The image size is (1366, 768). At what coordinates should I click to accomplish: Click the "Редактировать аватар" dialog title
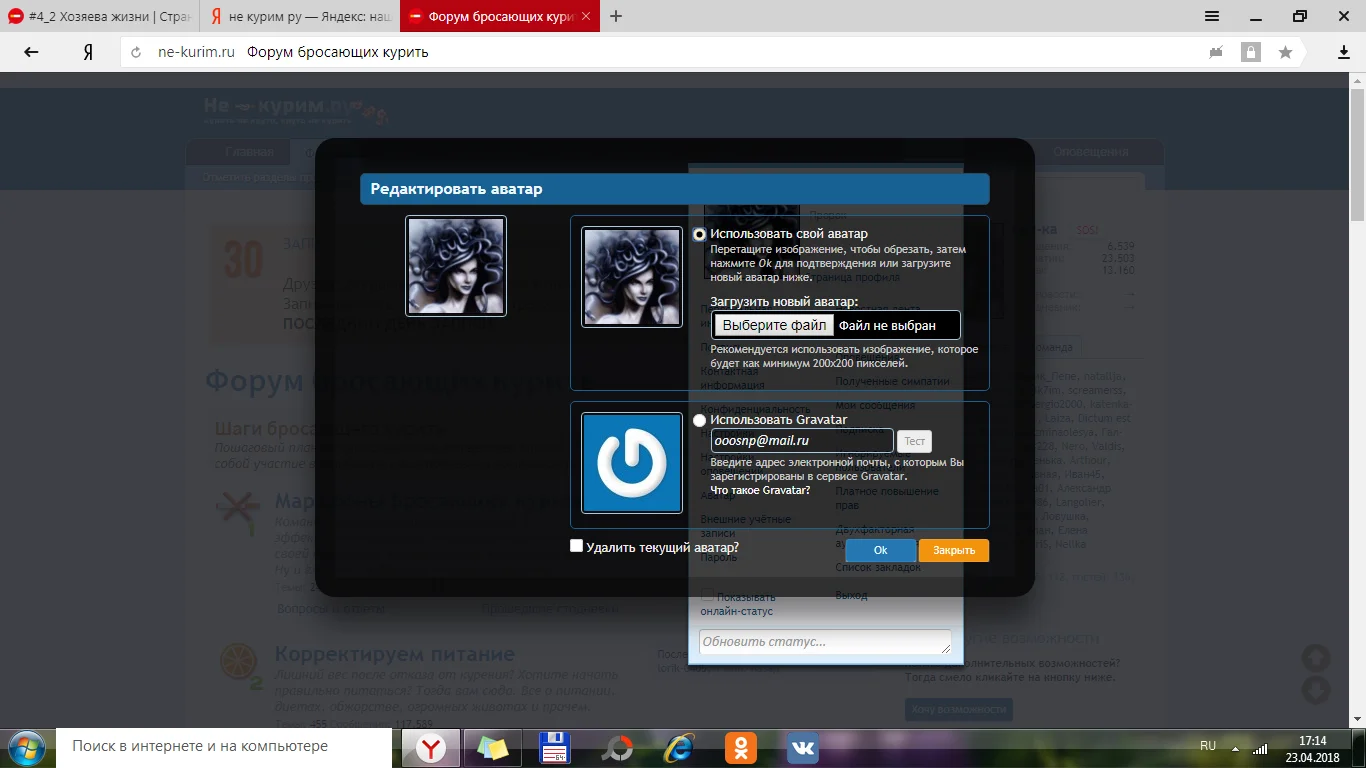pos(457,189)
